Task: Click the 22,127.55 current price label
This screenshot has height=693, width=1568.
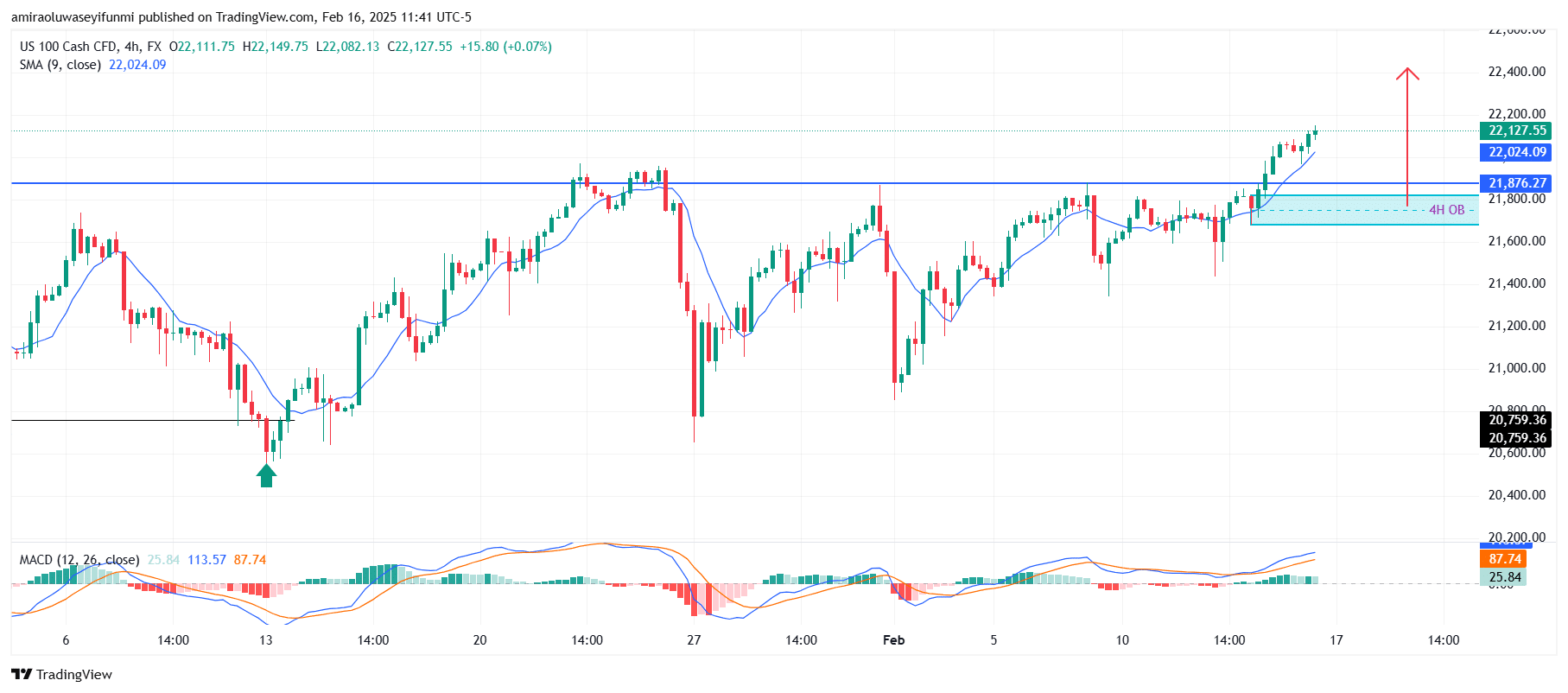Action: click(1517, 130)
